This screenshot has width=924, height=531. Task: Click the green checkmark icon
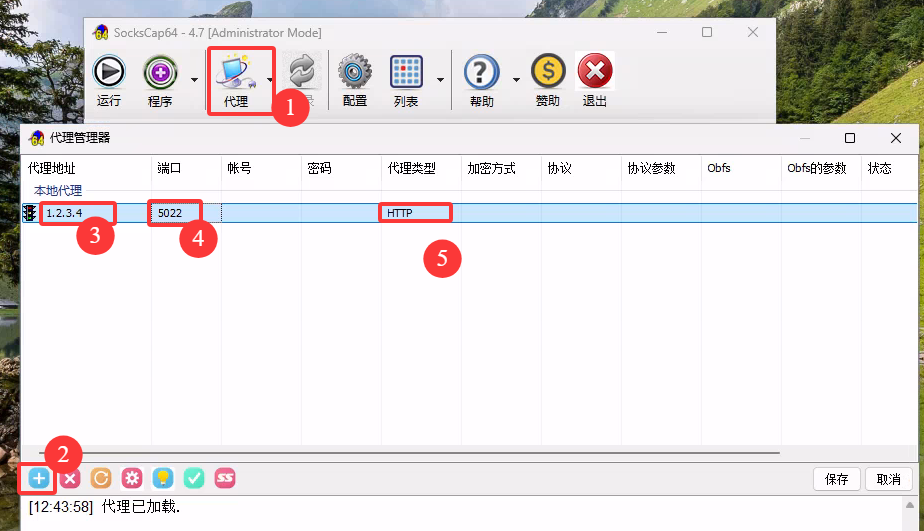(x=194, y=478)
